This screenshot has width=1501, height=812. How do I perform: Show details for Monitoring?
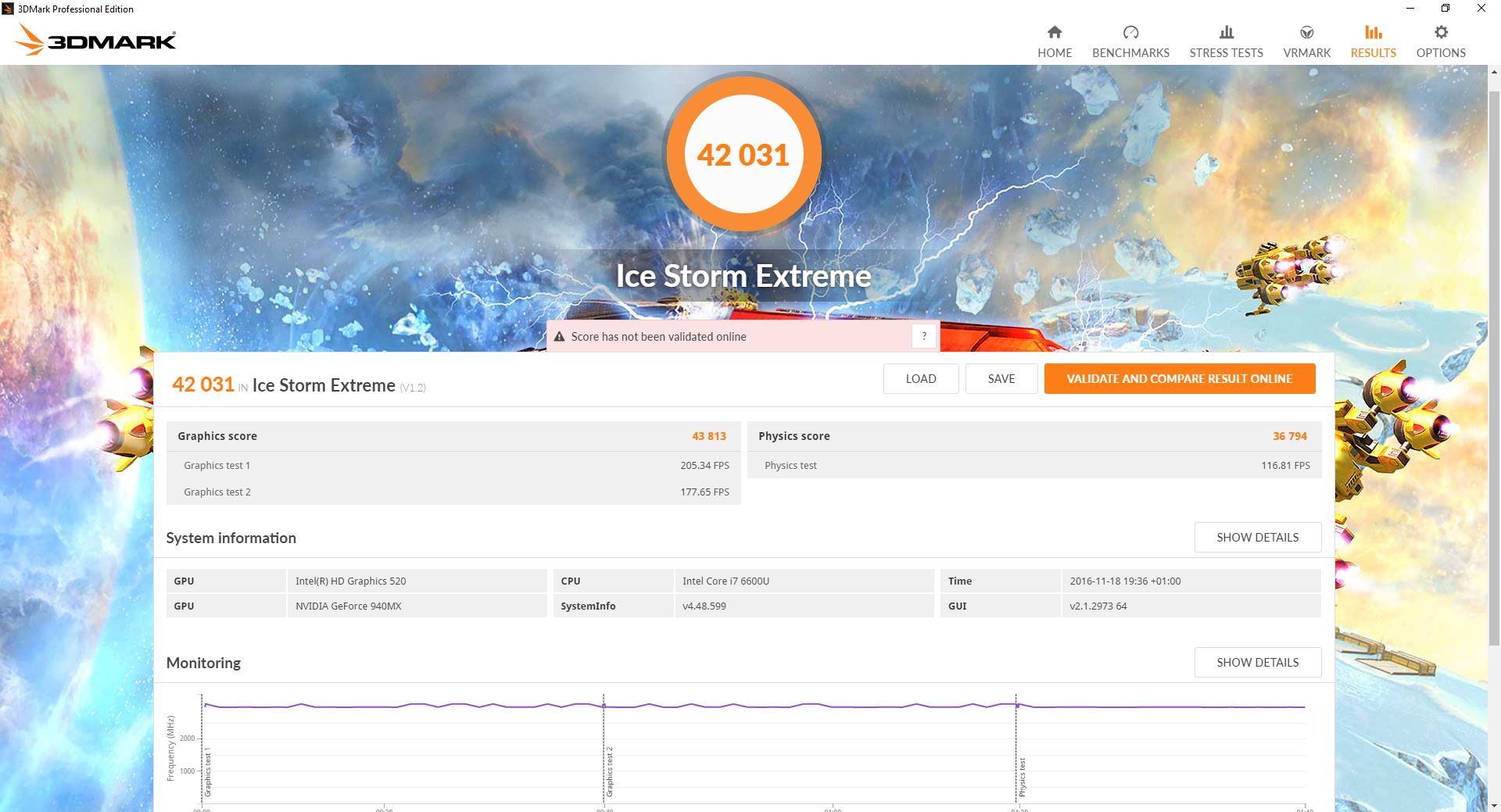[x=1258, y=662]
